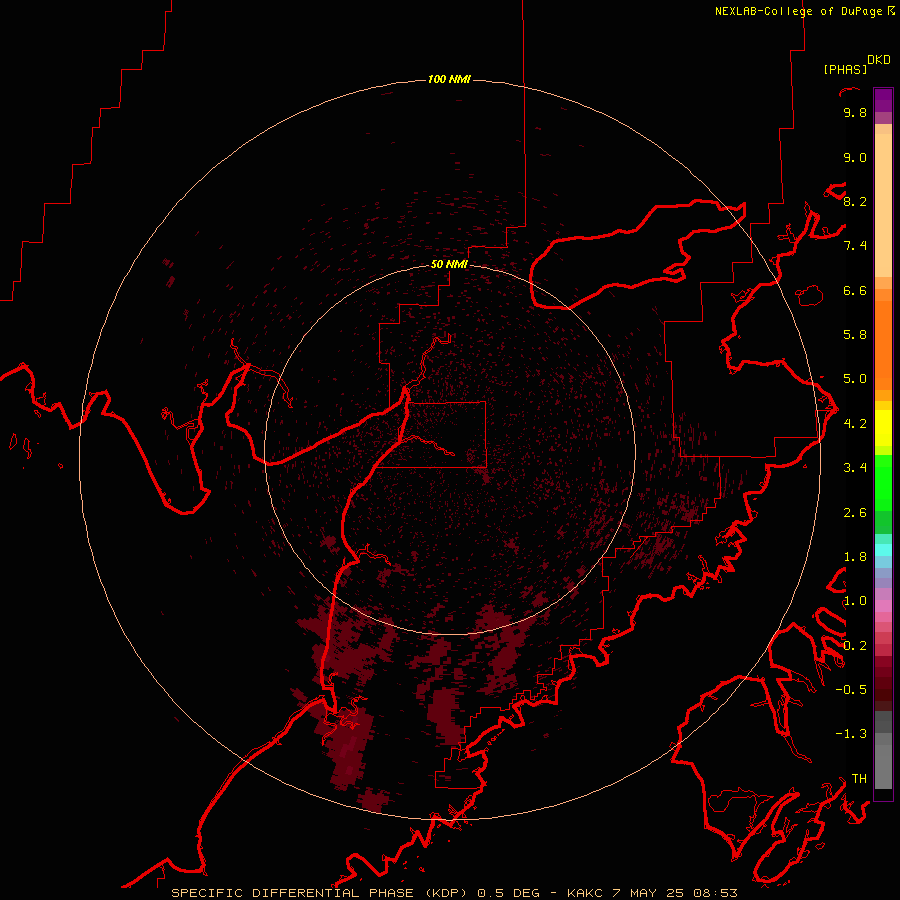Click the 50 NMI range ring label
Screen dimensions: 900x900
[x=449, y=264]
